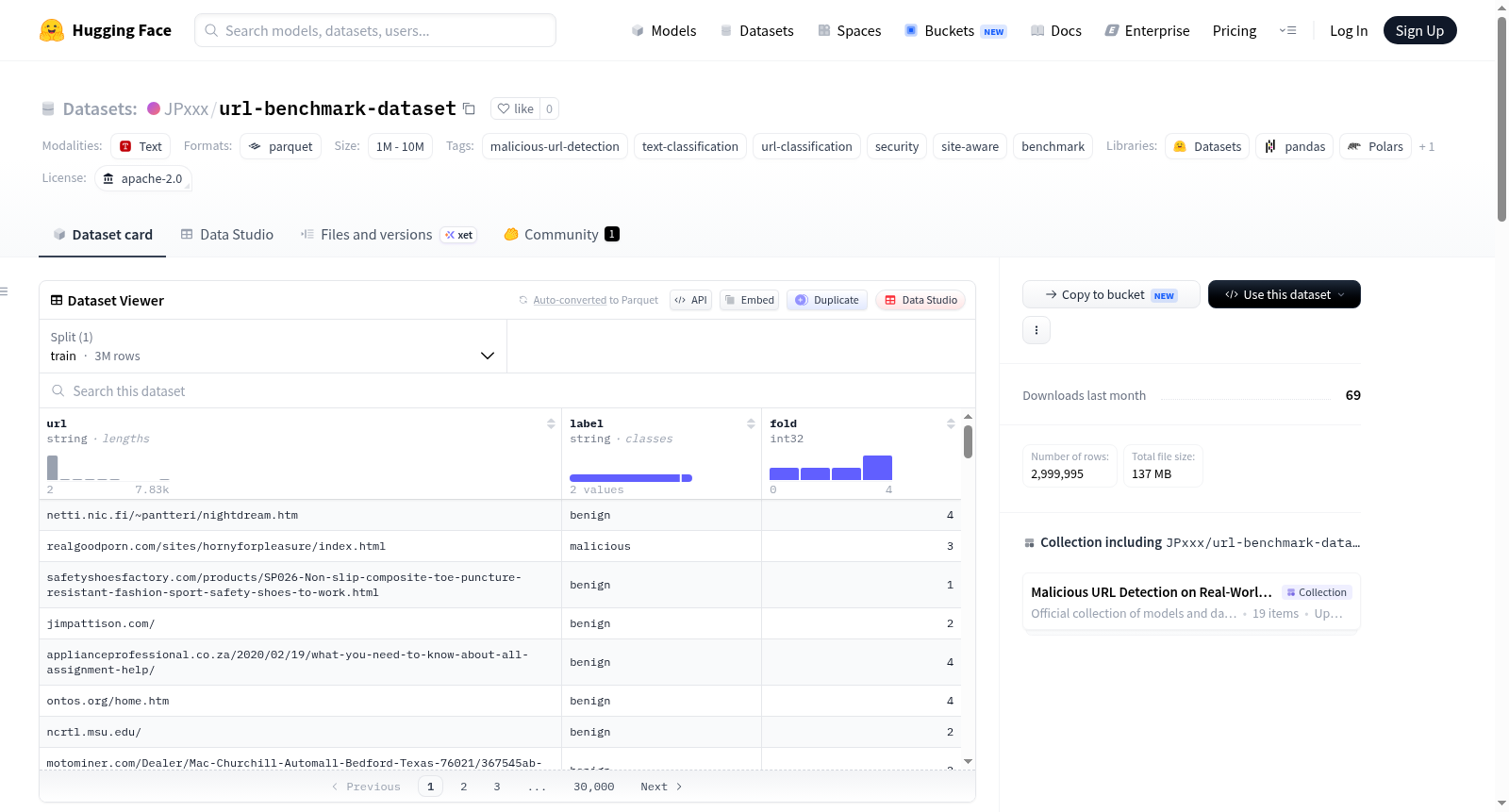Go to Datasets in the top navigation

pos(756,30)
